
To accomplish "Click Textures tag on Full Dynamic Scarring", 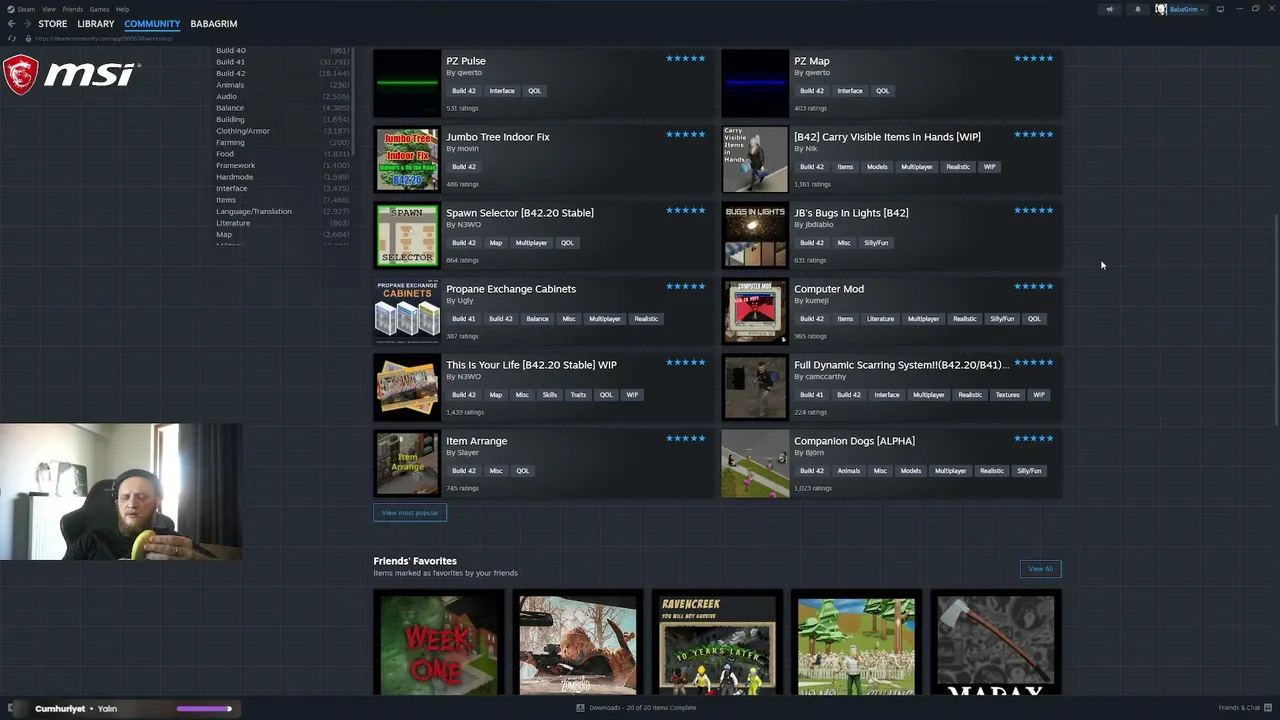I will pos(1007,395).
